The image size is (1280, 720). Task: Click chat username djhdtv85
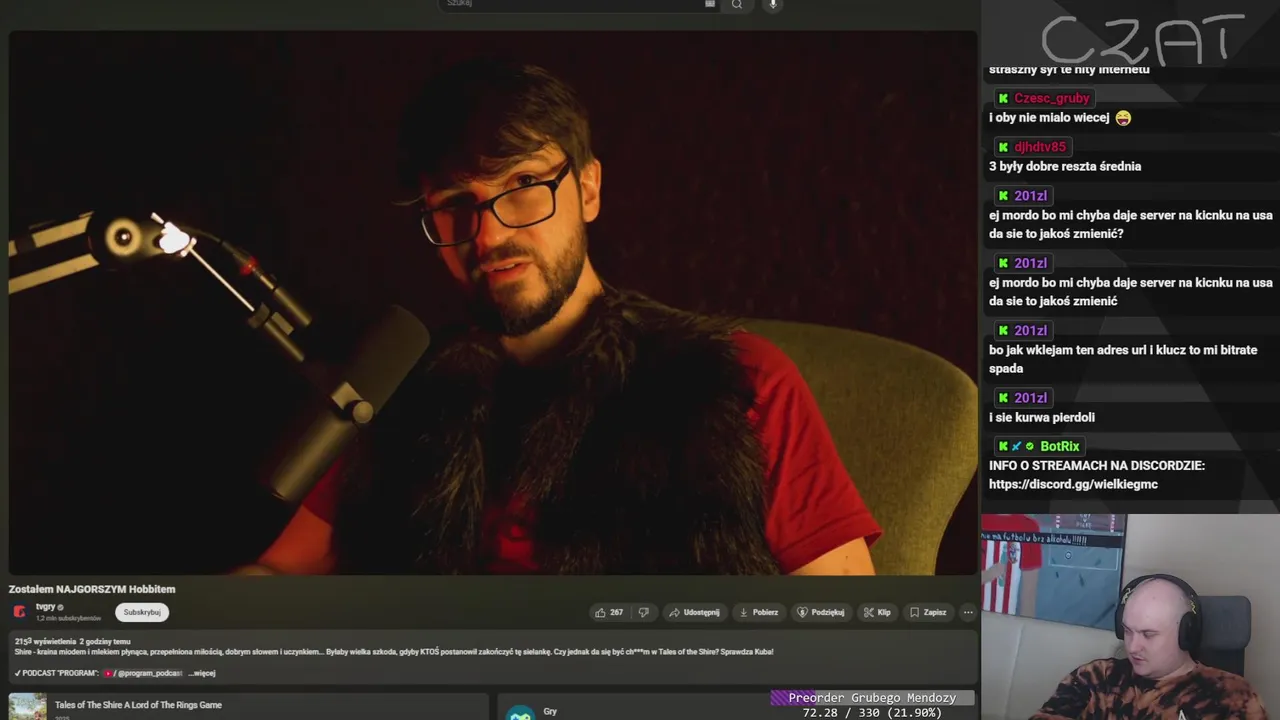click(x=1040, y=147)
